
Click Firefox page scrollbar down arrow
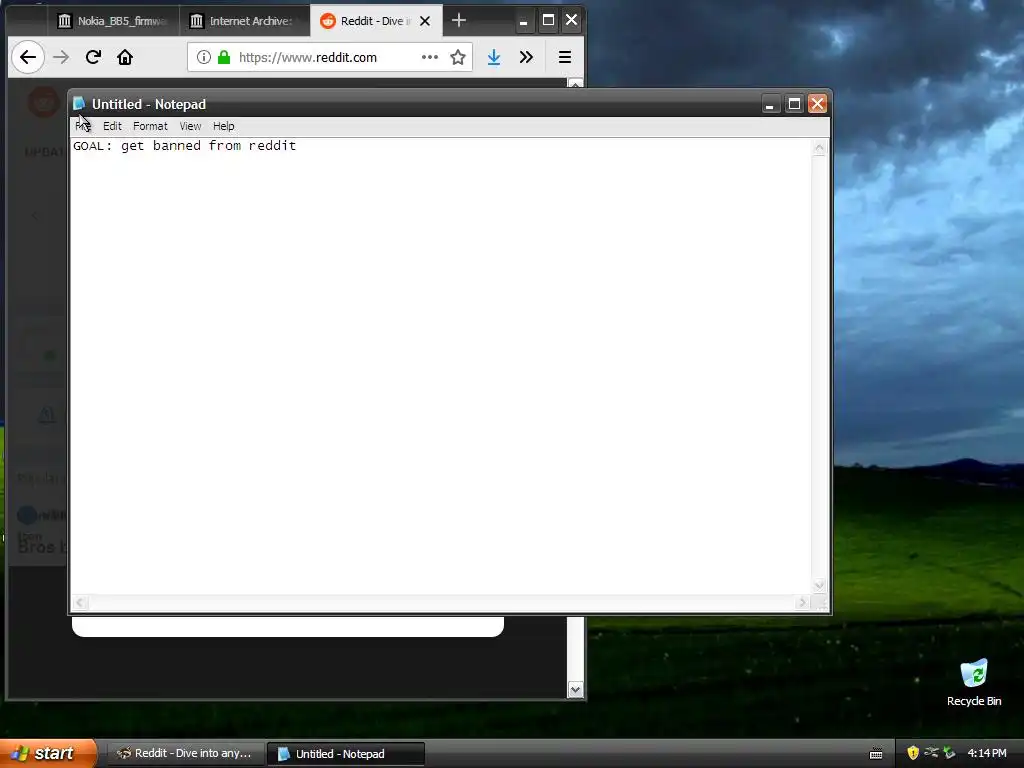[x=575, y=690]
